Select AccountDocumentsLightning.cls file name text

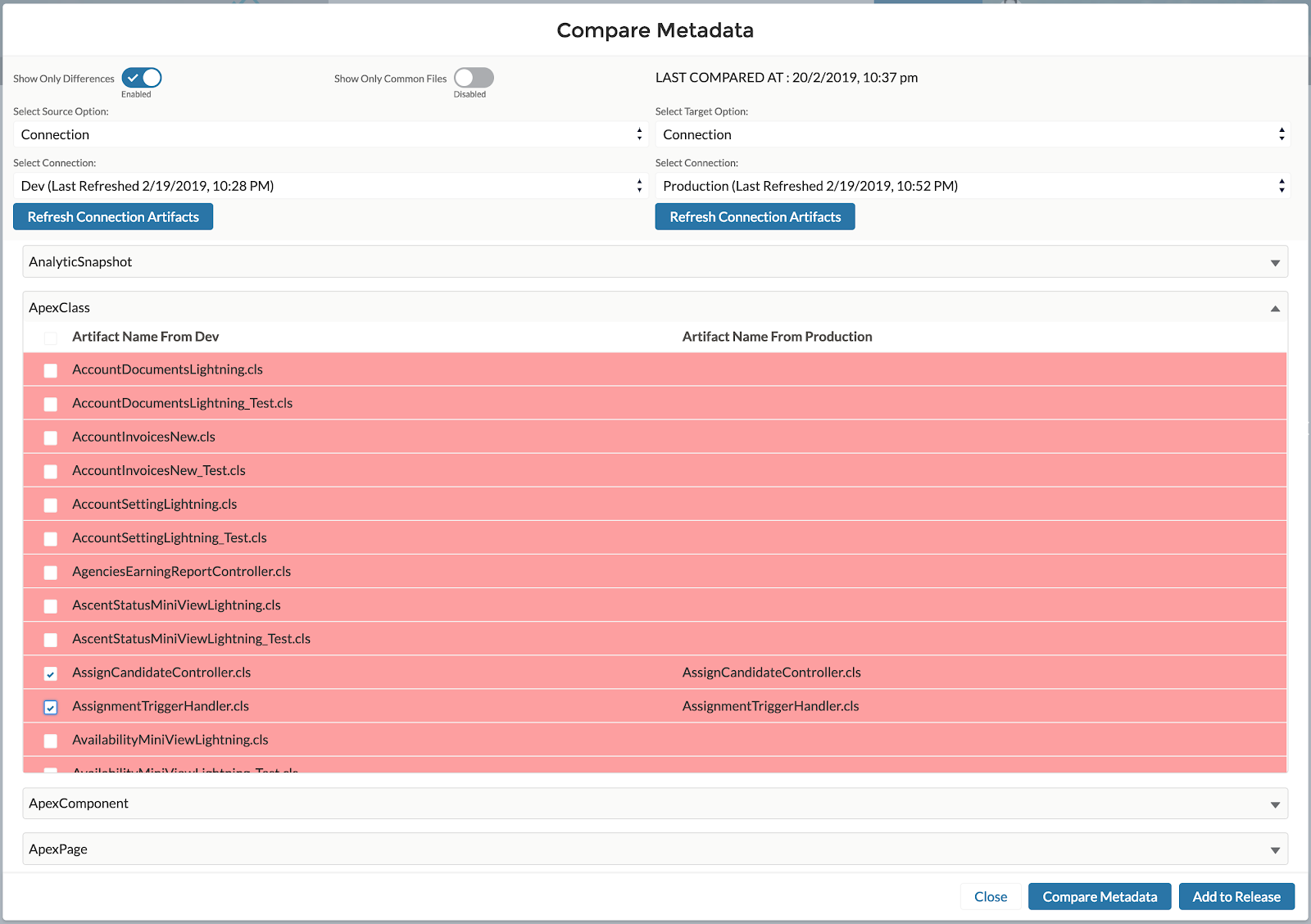click(167, 369)
